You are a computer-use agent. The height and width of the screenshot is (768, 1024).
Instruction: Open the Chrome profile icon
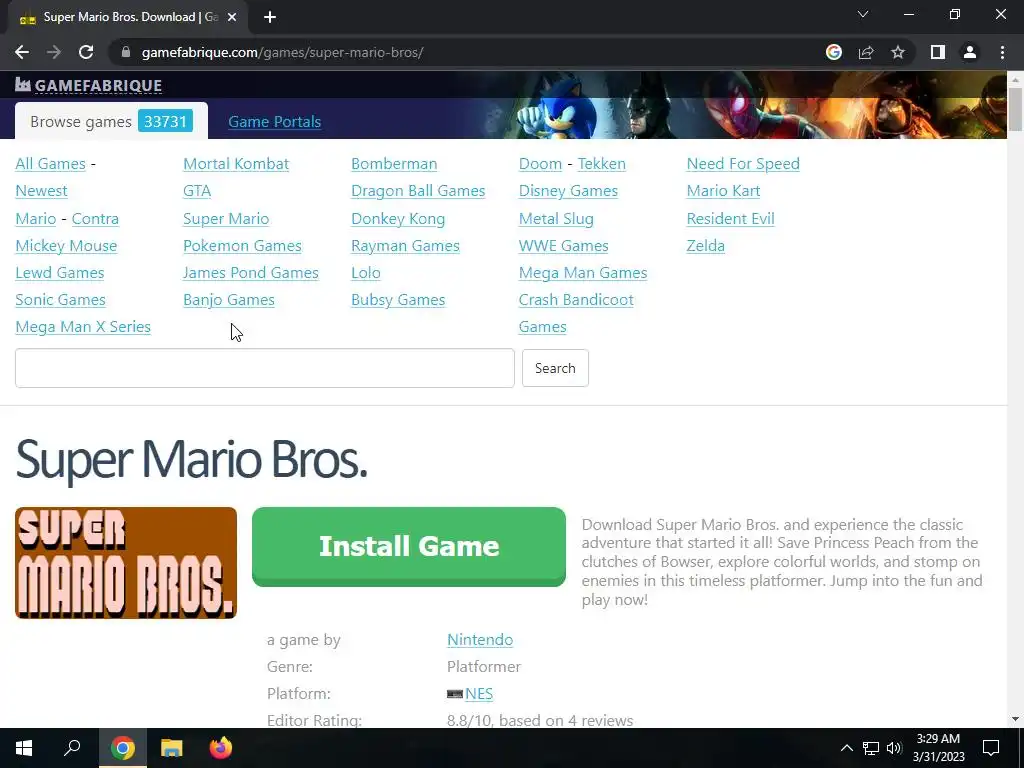[x=970, y=52]
